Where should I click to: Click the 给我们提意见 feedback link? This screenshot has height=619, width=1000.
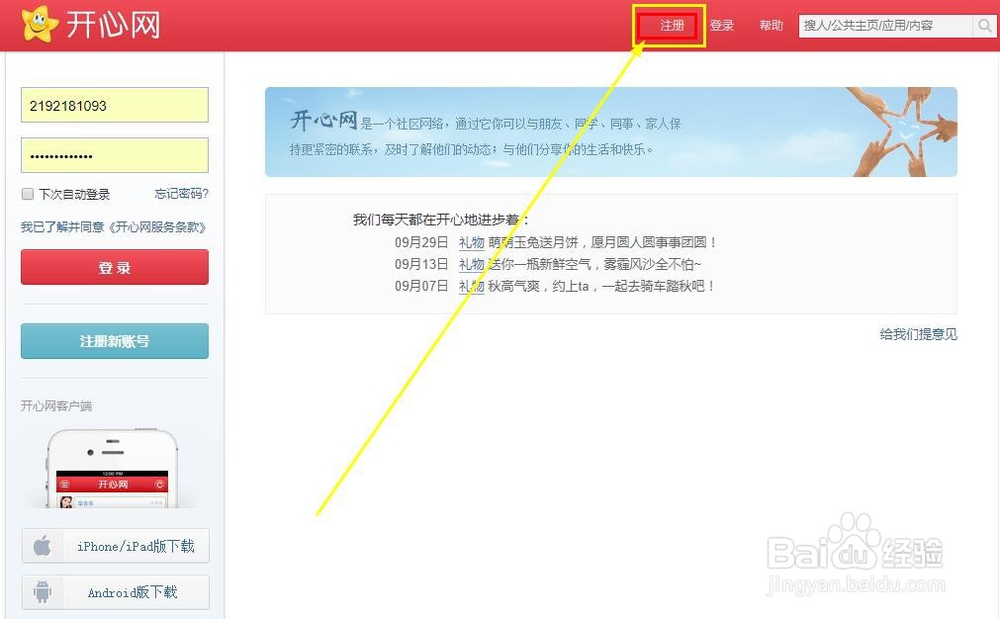point(918,334)
